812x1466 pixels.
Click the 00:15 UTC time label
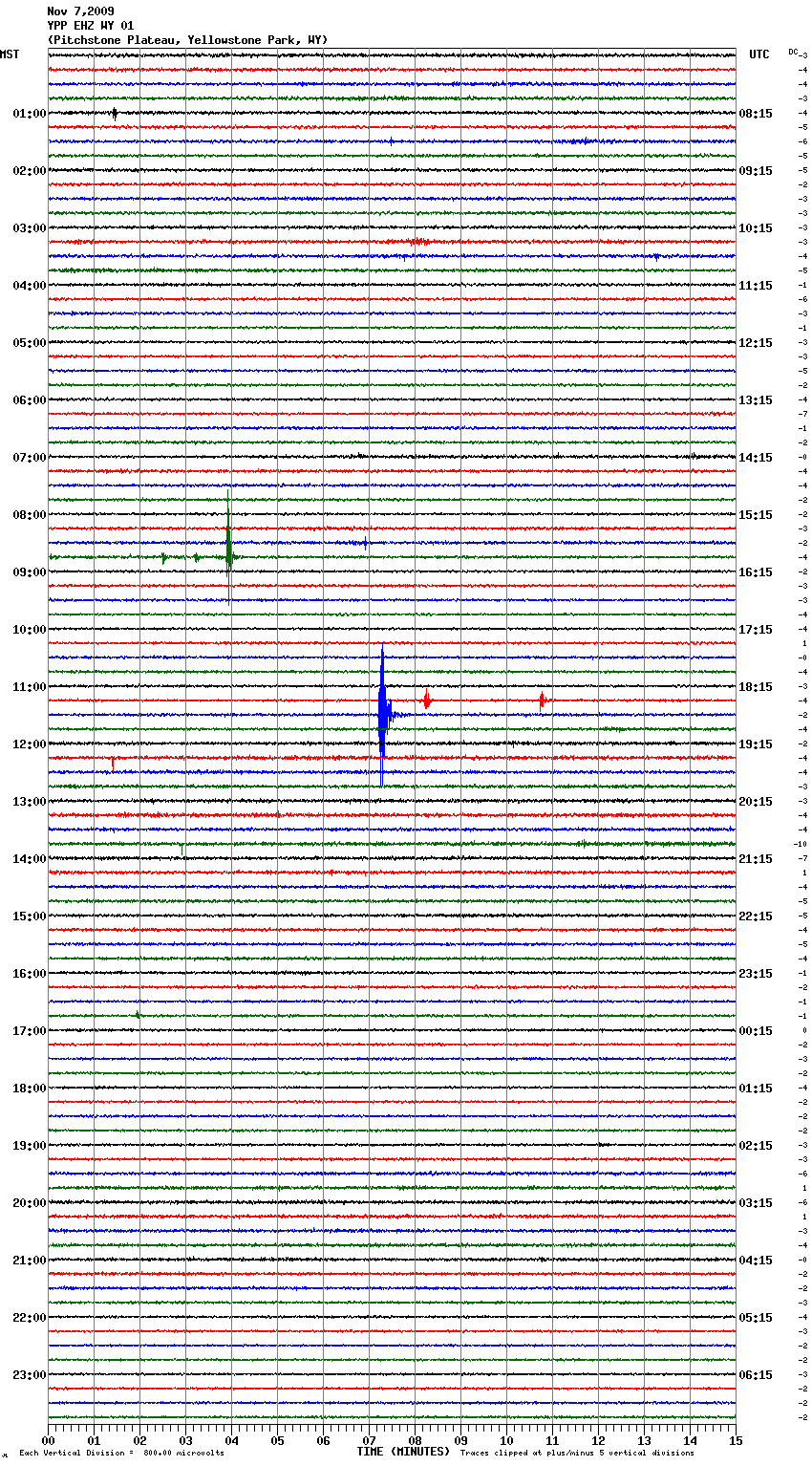[756, 1031]
